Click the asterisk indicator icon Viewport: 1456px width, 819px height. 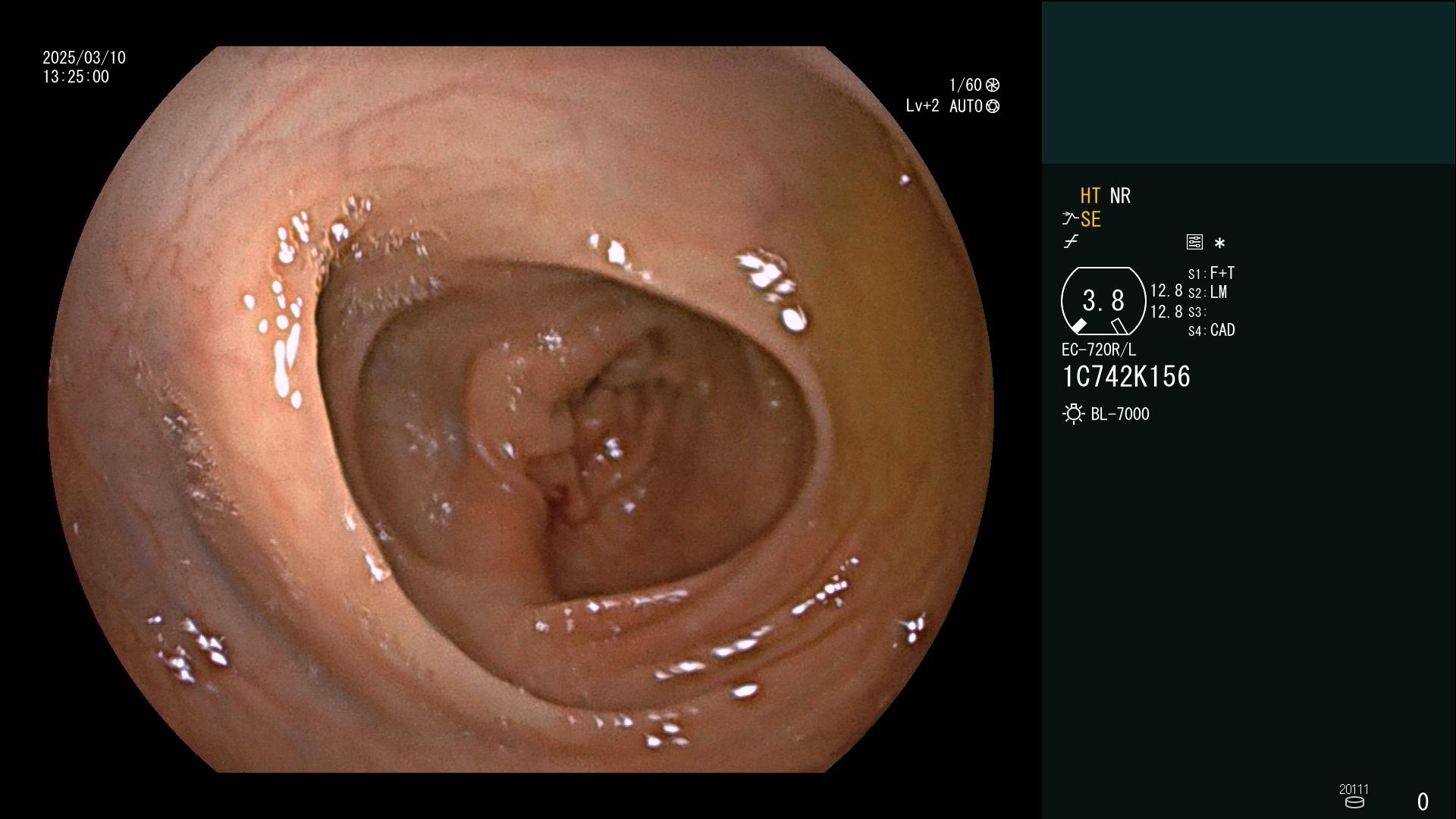point(1219,243)
